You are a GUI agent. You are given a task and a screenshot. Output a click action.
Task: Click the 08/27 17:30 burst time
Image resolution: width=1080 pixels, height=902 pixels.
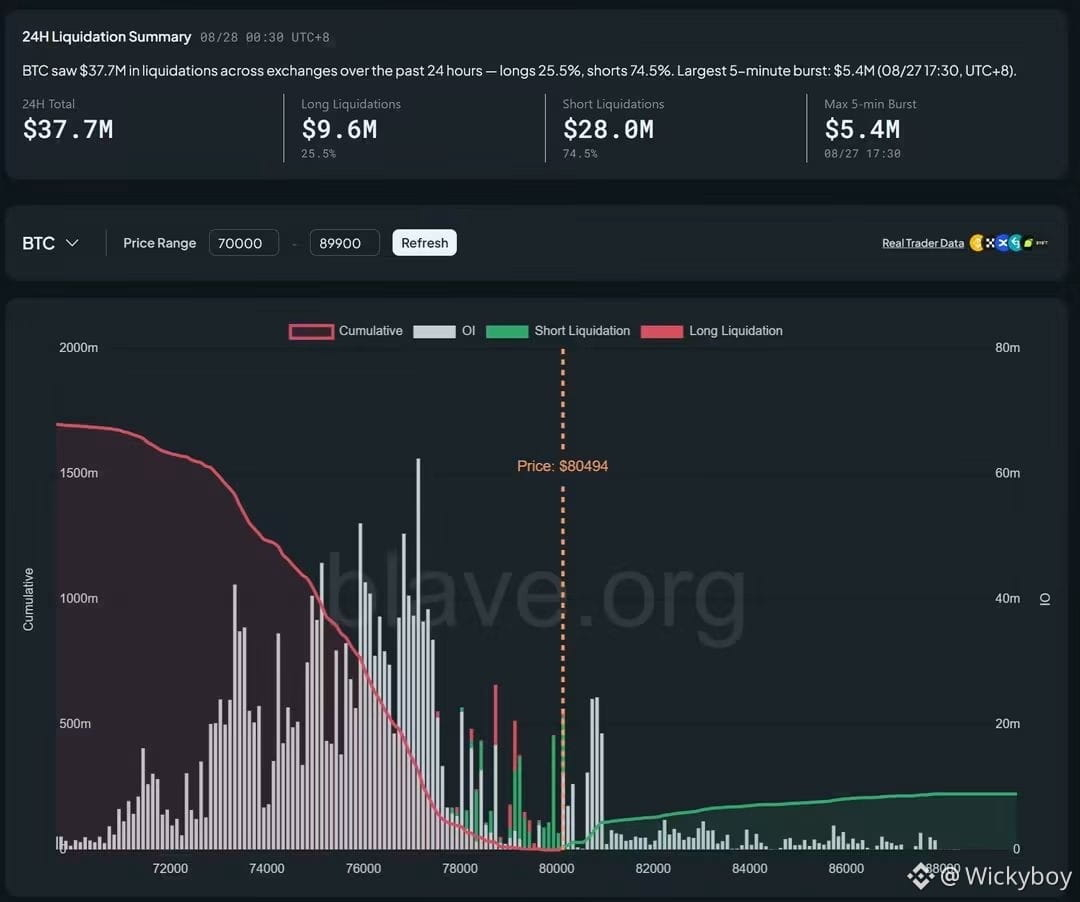[x=862, y=154]
